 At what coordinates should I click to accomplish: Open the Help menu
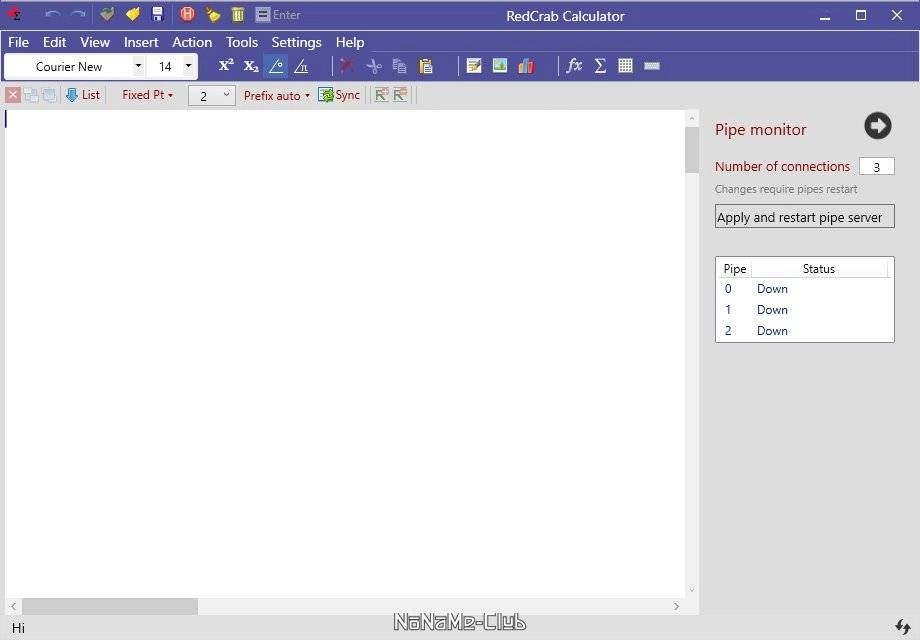350,42
